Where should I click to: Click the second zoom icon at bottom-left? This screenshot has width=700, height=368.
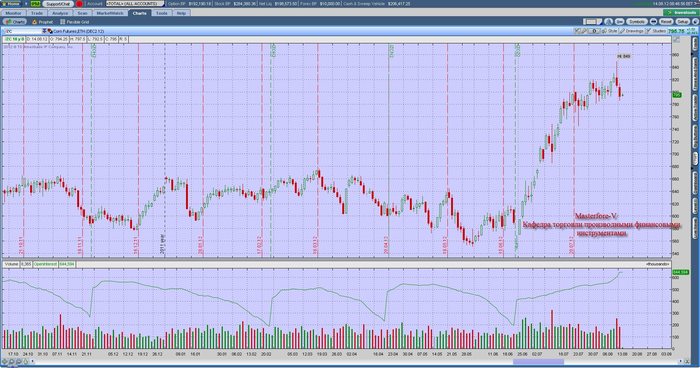(x=12, y=361)
